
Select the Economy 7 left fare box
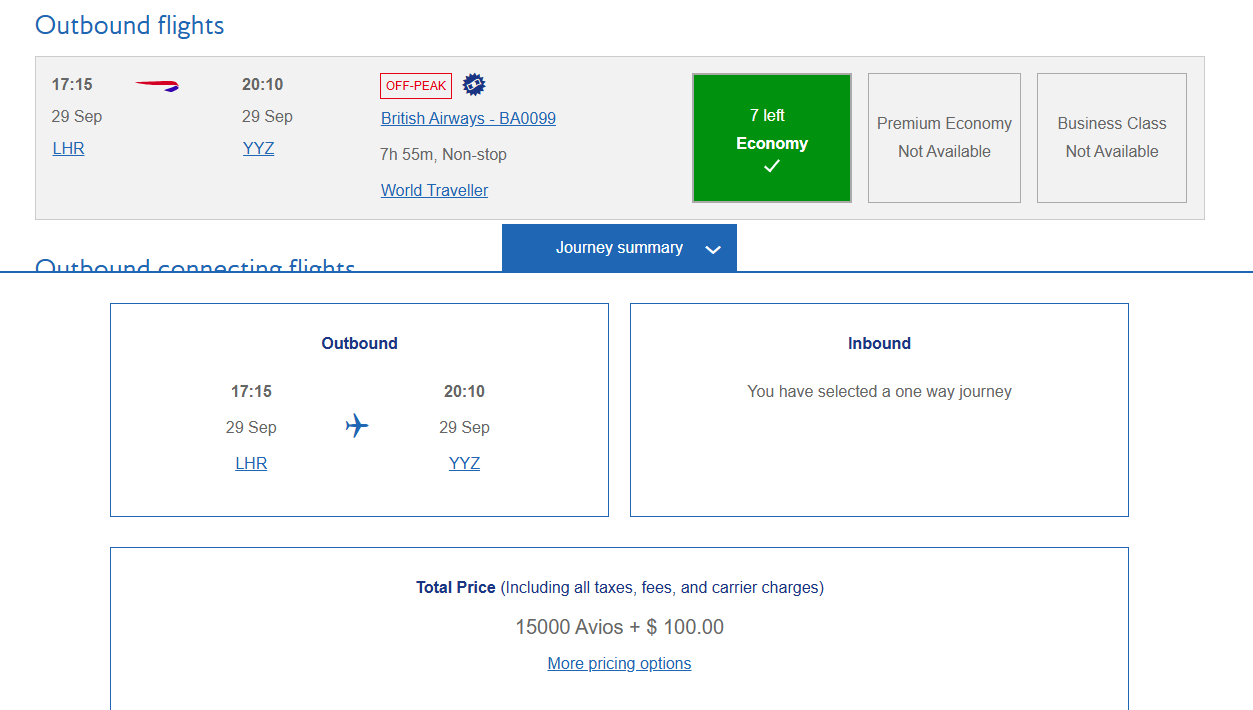point(772,138)
